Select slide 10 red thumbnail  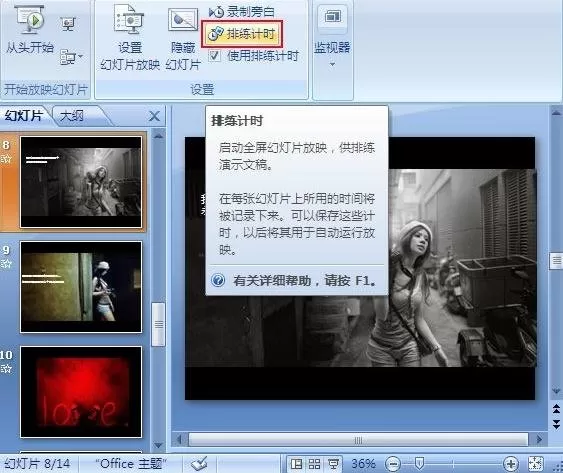pos(81,392)
